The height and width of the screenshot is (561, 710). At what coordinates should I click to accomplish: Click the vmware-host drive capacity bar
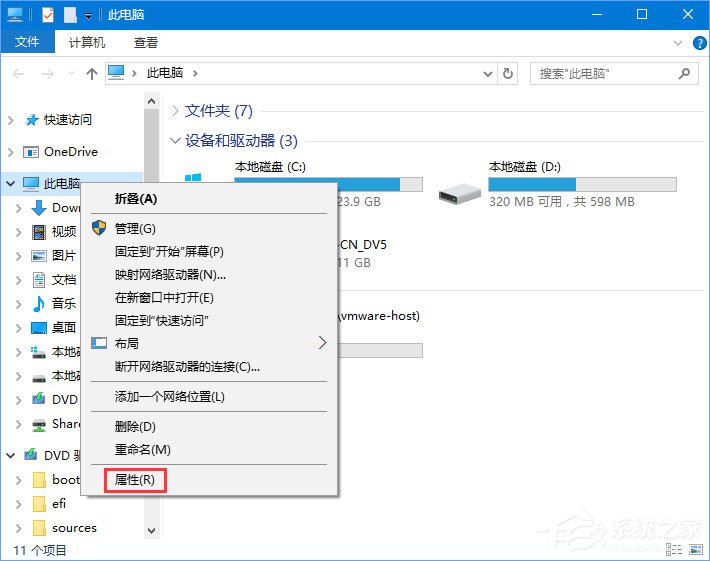(379, 350)
